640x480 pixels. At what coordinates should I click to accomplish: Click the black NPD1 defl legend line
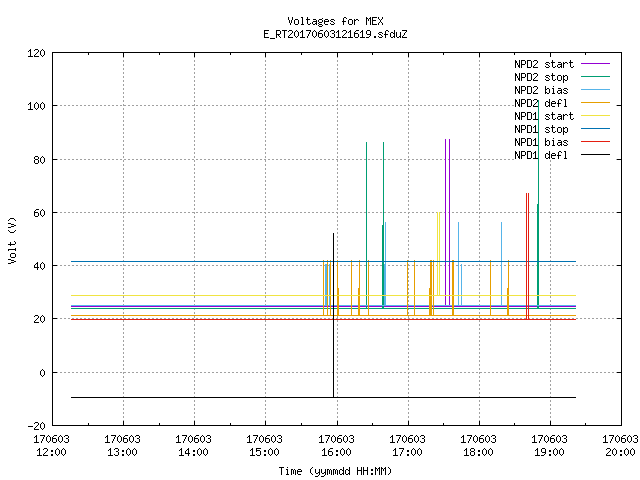pyautogui.click(x=595, y=155)
